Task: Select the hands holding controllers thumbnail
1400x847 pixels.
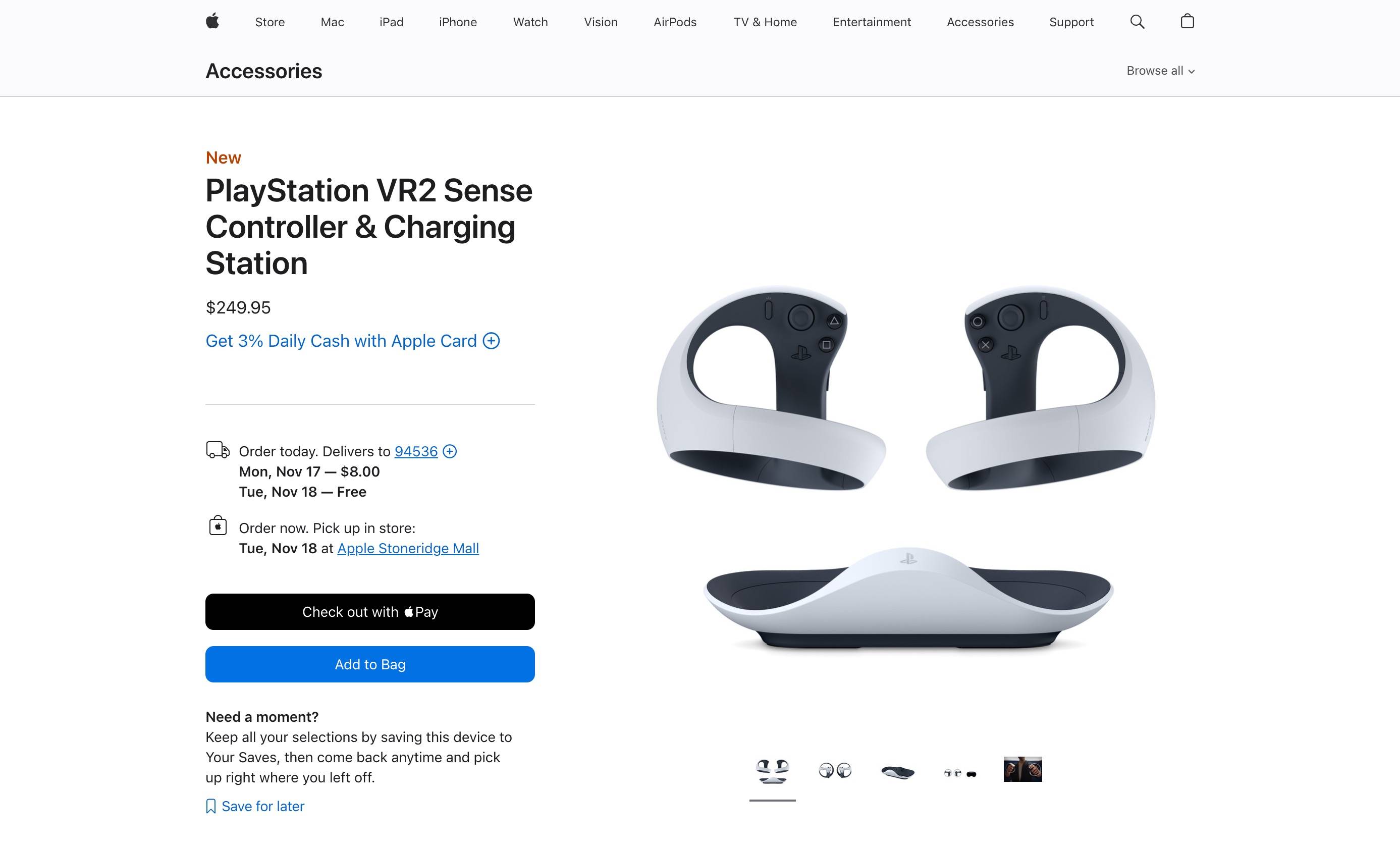Action: (1022, 769)
